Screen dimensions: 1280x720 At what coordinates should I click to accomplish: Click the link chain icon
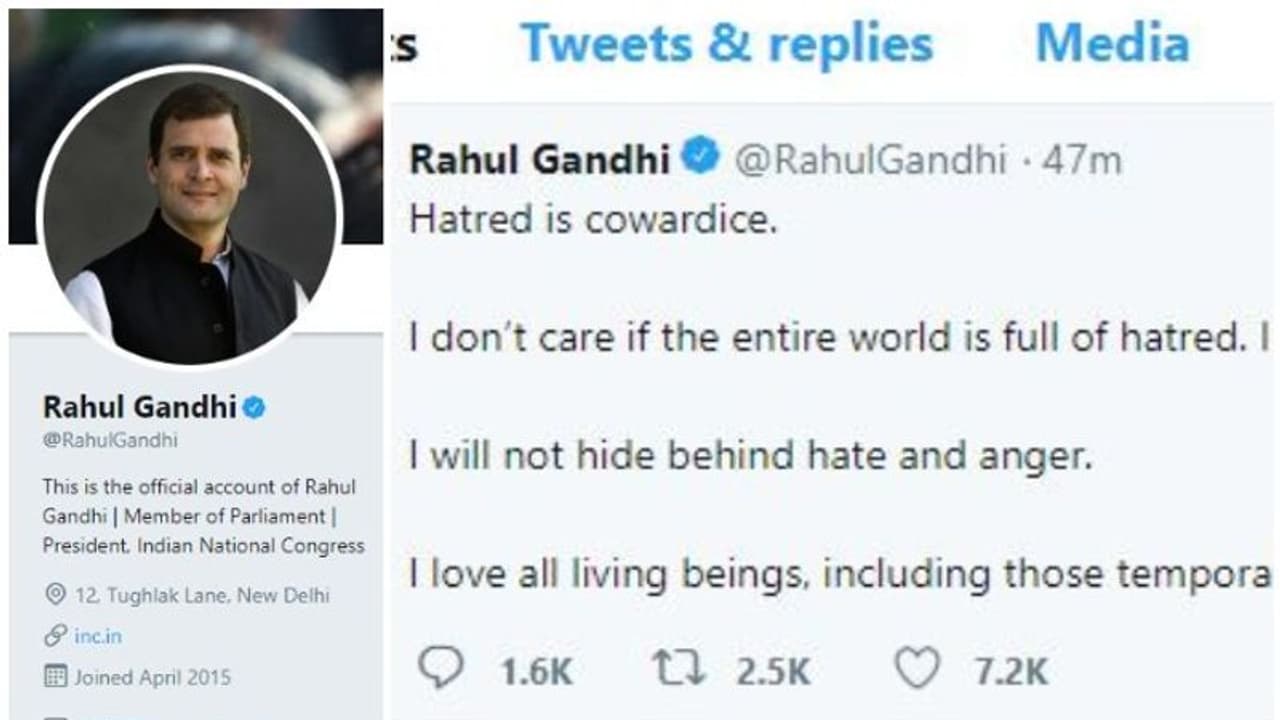(56, 636)
